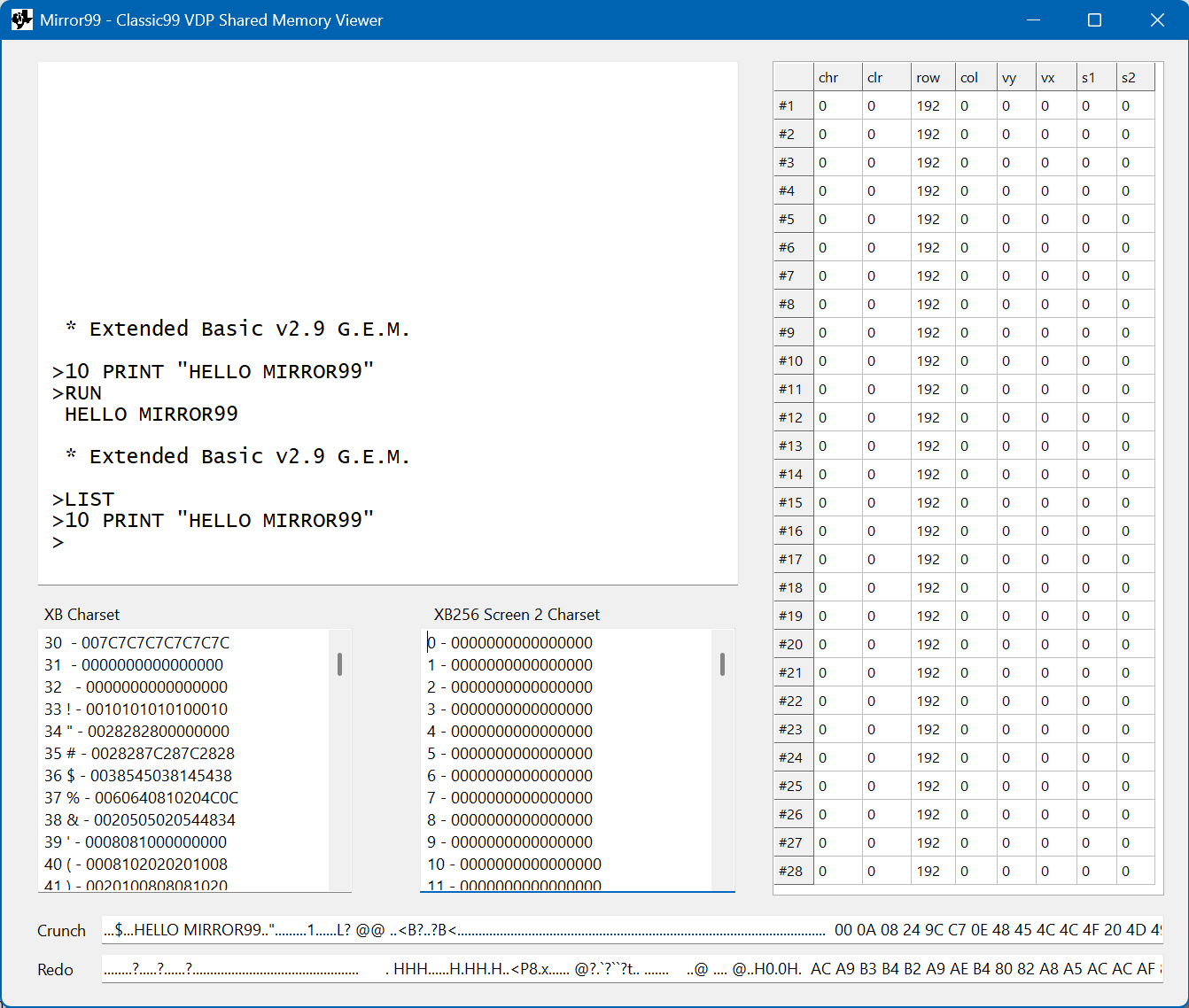Click the TI screen mirror display area
The height and width of the screenshot is (1008, 1189).
(x=388, y=322)
